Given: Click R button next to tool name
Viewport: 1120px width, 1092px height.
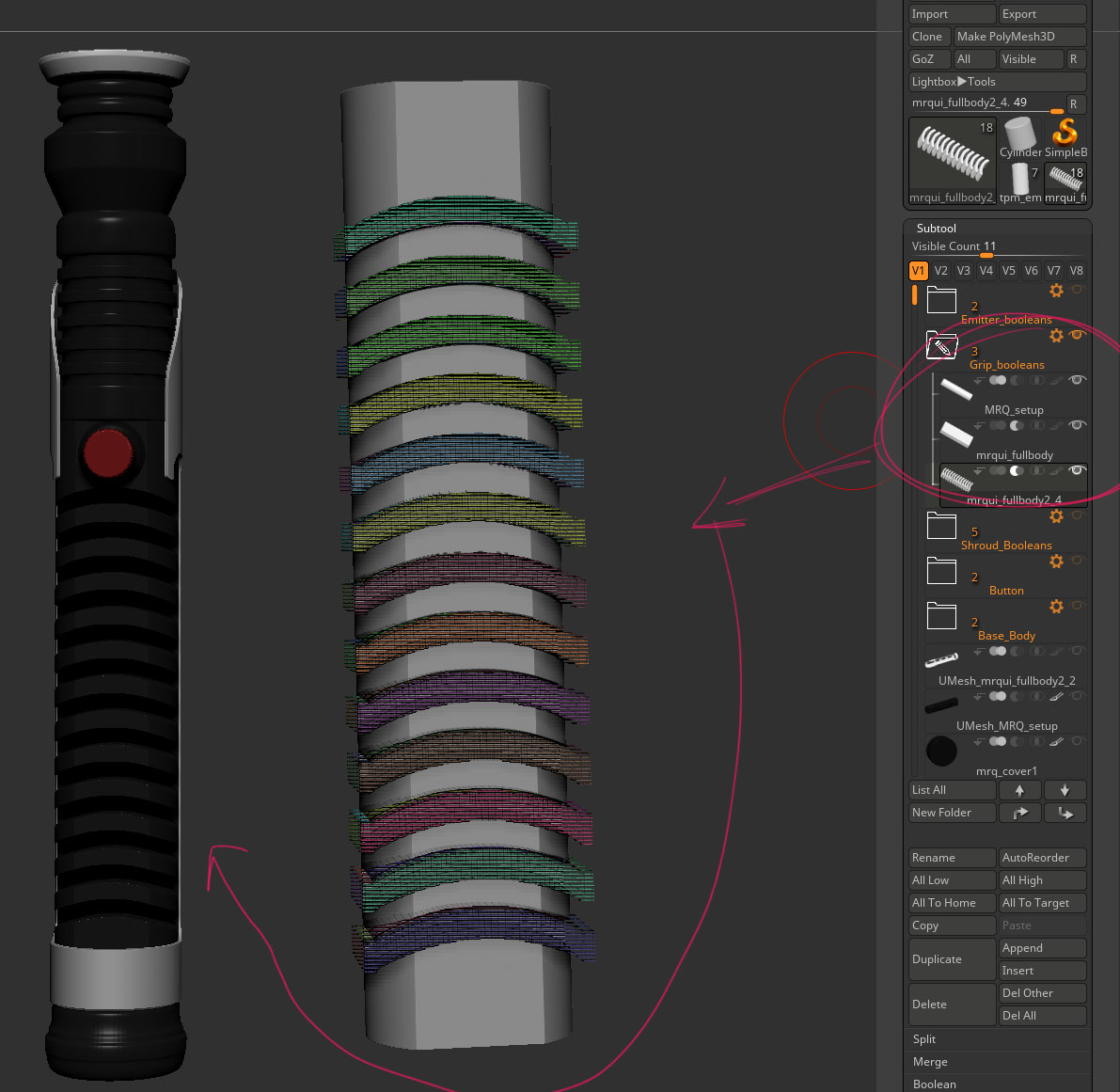Looking at the screenshot, I should point(1076,103).
